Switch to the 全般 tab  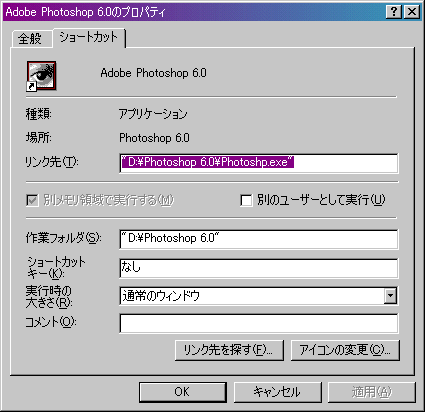pyautogui.click(x=30, y=39)
